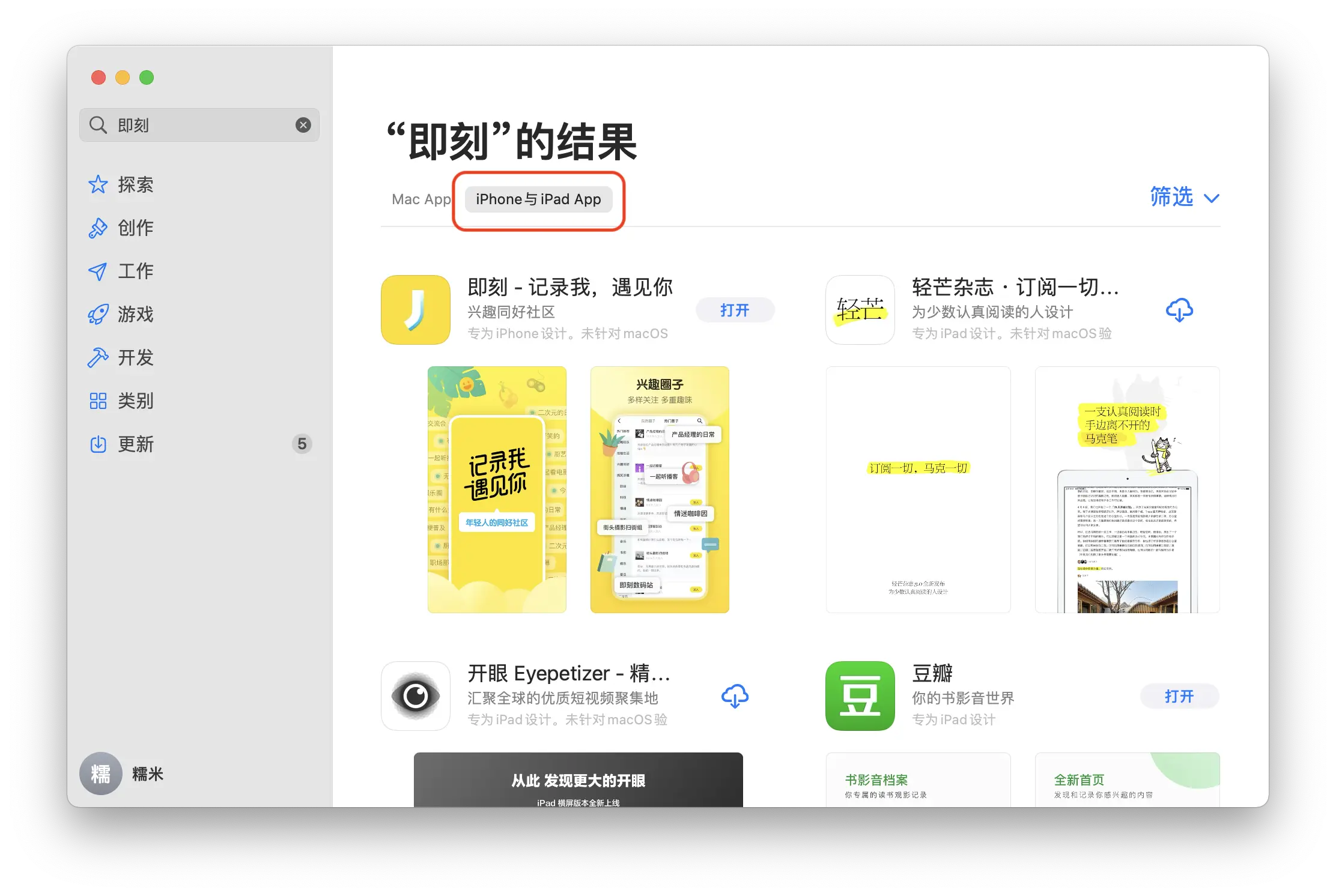
Task: Click the 即刻 app icon
Action: click(x=415, y=308)
